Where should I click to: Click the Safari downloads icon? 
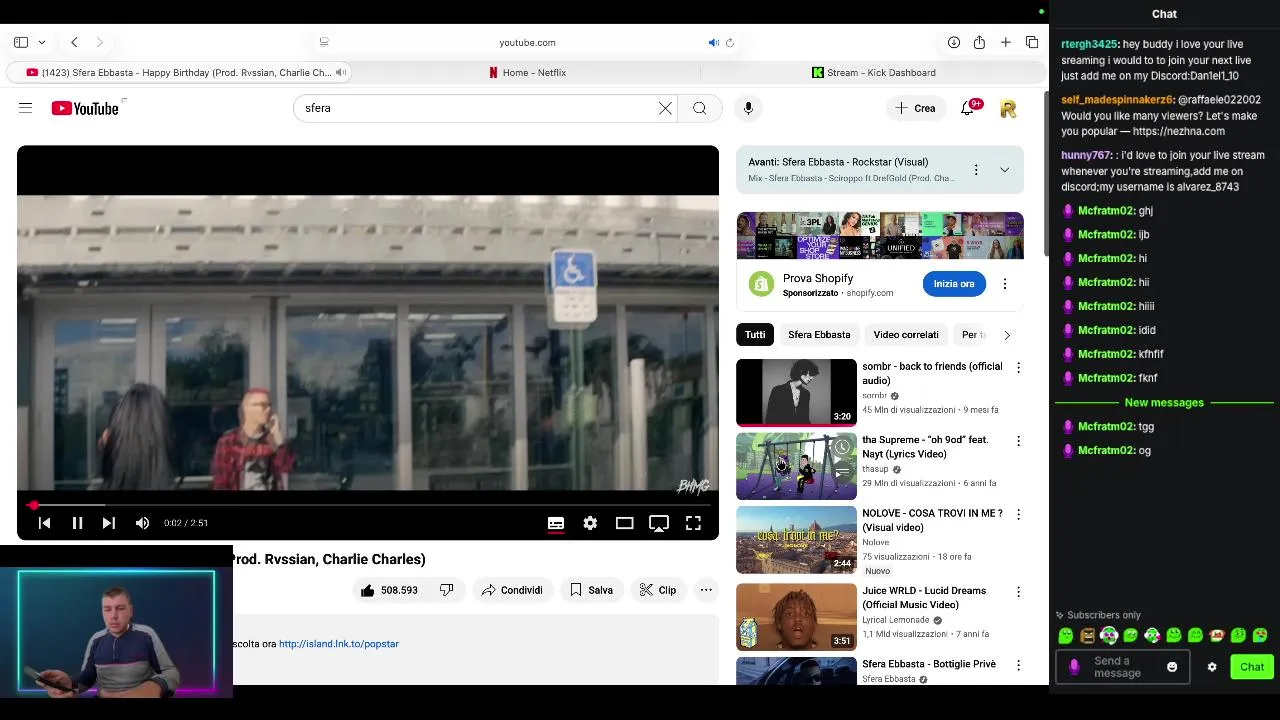[954, 42]
